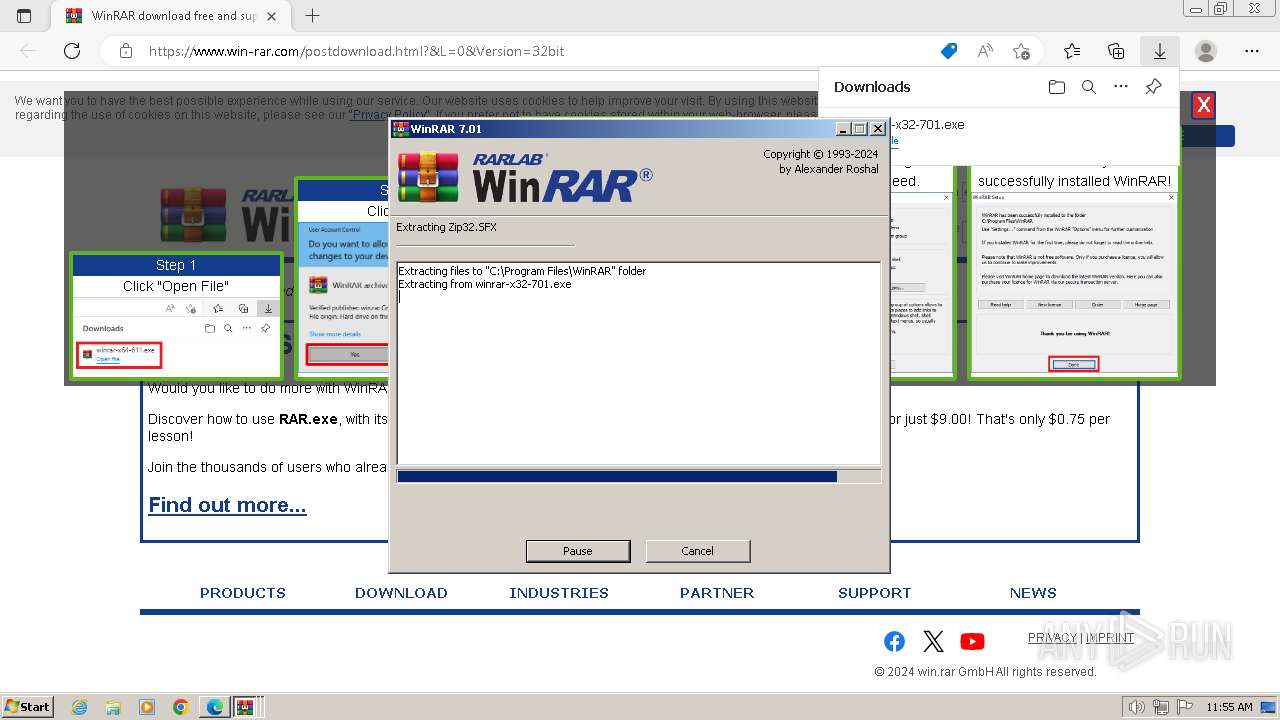Open the SUPPORT menu
The width and height of the screenshot is (1280, 720).
point(875,593)
